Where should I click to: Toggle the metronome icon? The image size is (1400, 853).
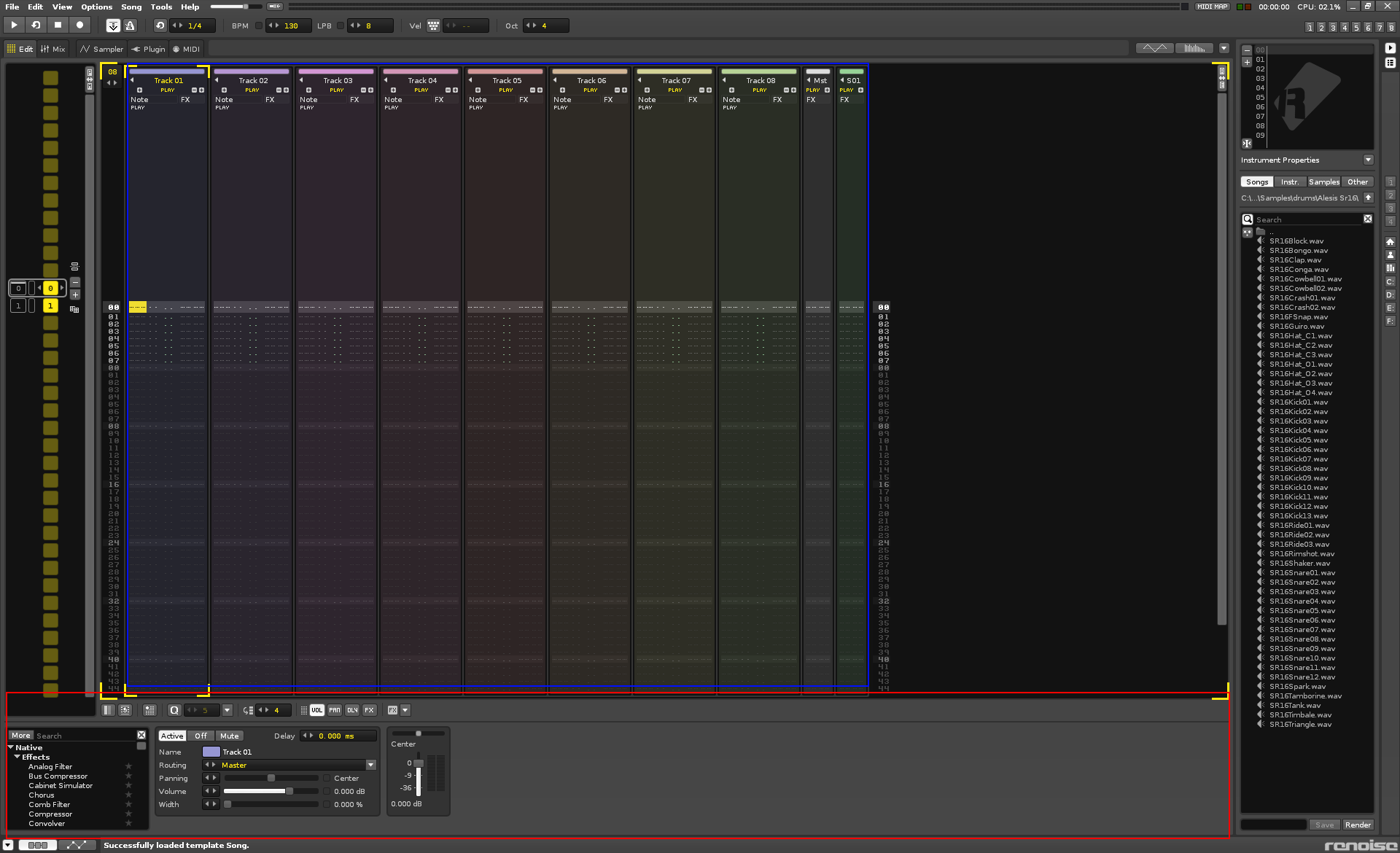point(131,26)
